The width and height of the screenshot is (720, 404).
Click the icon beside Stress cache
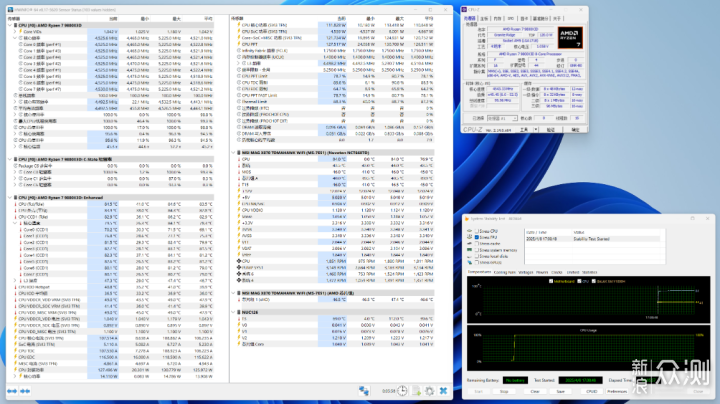click(470, 244)
